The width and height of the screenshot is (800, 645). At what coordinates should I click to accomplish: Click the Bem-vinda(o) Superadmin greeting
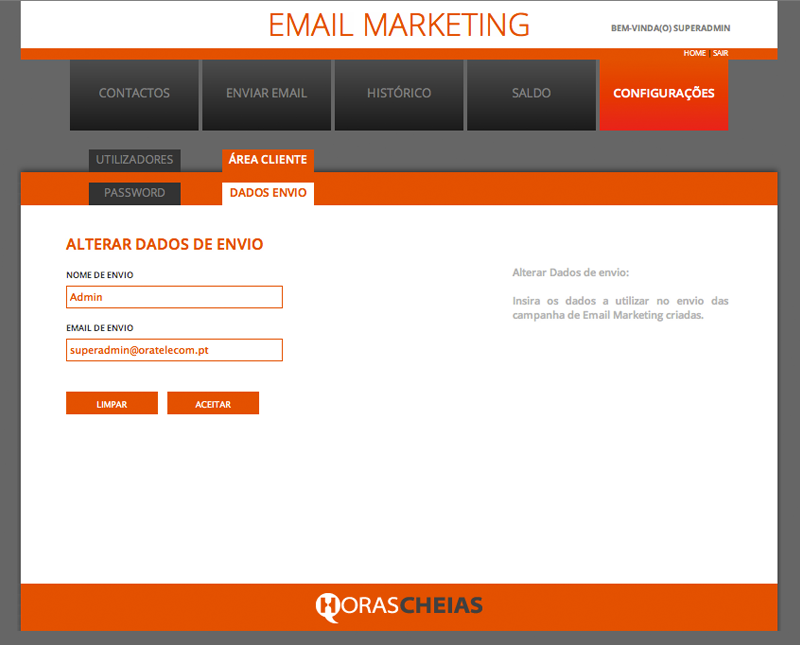click(670, 28)
